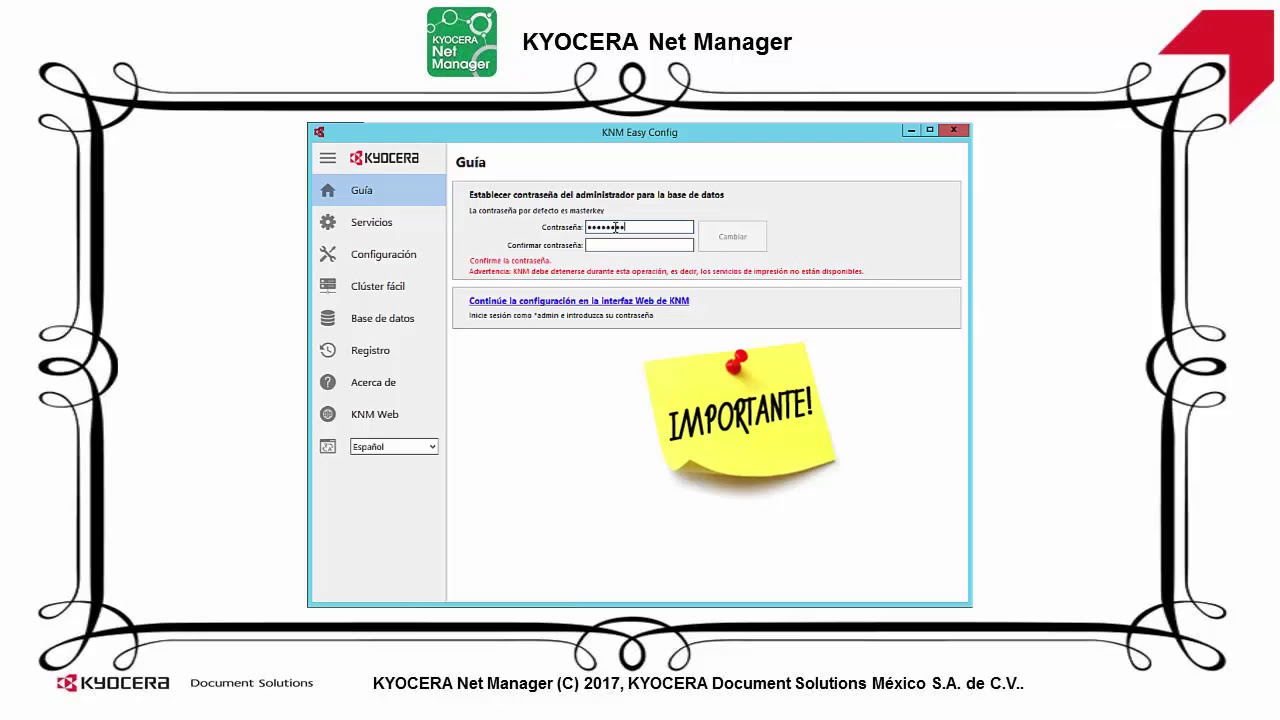Click the Cambiar button
The image size is (1280, 720).
[732, 237]
